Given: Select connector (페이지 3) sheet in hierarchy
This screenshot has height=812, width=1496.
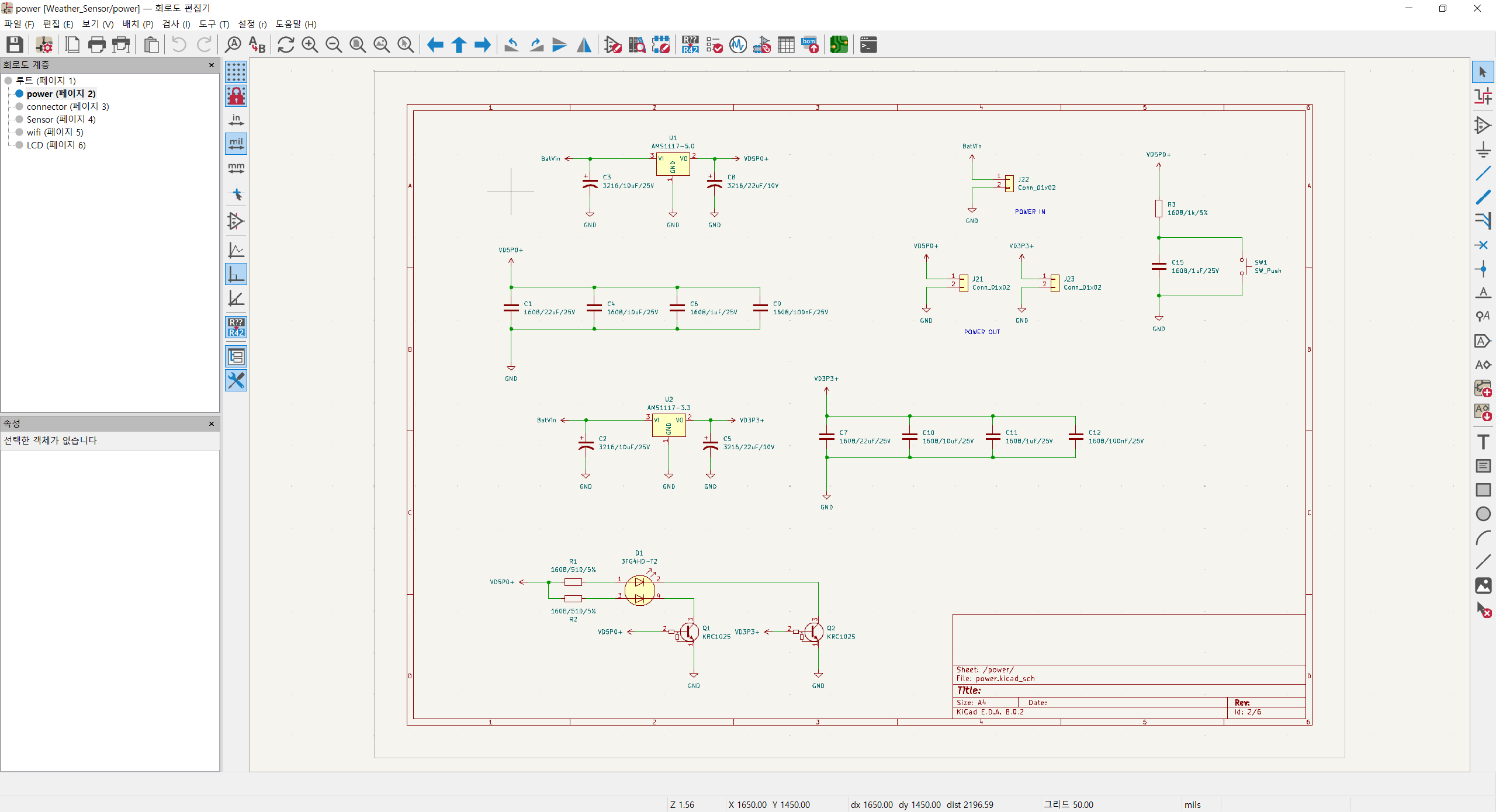Looking at the screenshot, I should (67, 106).
